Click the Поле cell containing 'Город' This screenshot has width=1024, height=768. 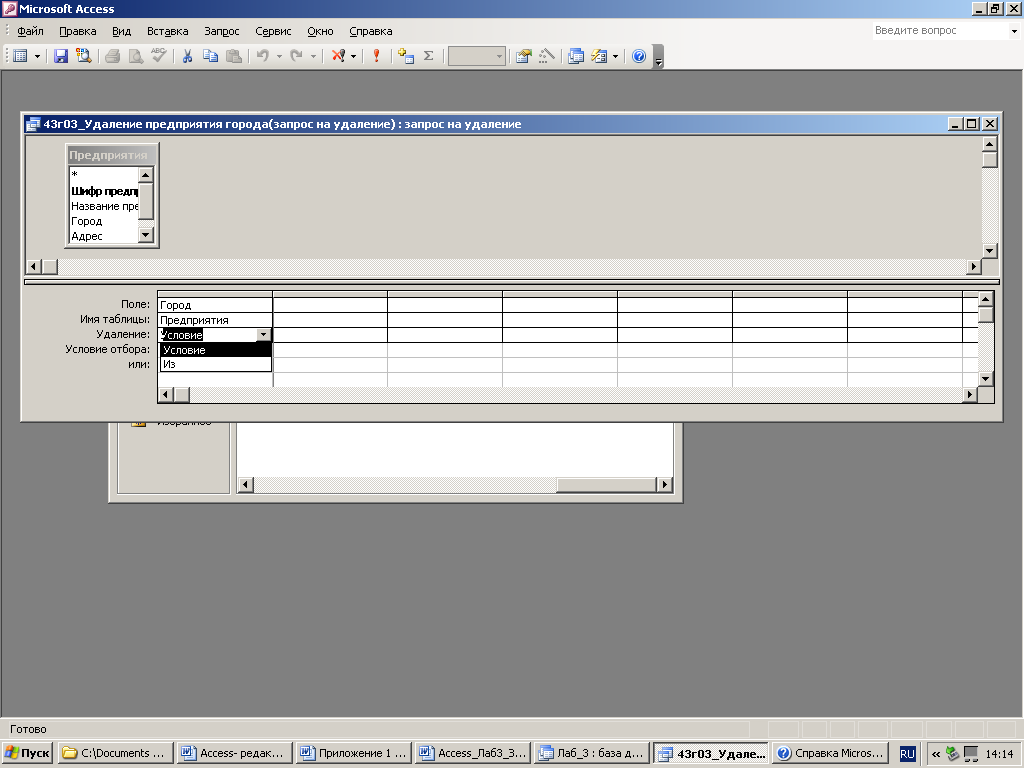215,305
